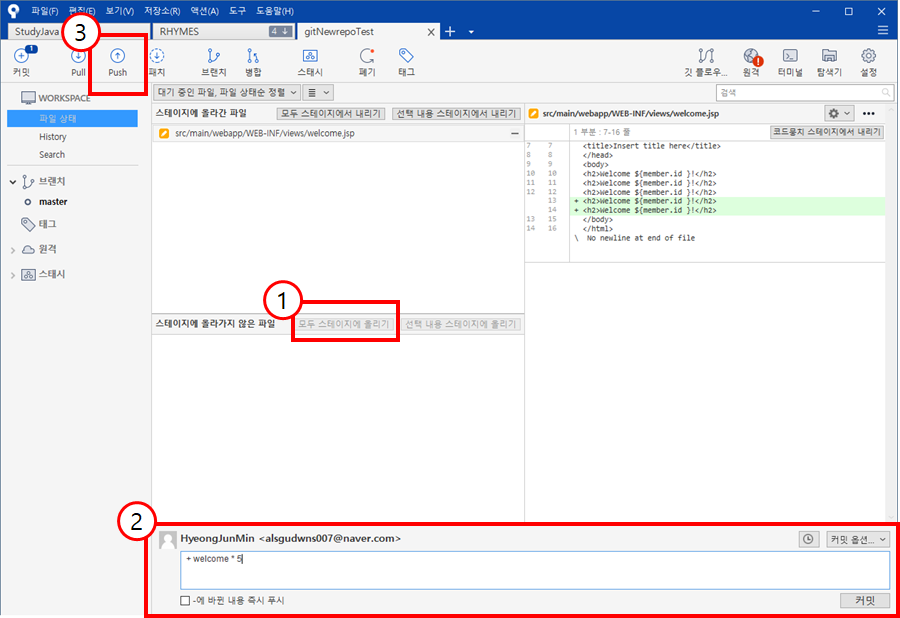This screenshot has width=900, height=618.
Task: Select File Status (파일 상태) in sidebar
Action: (x=72, y=118)
